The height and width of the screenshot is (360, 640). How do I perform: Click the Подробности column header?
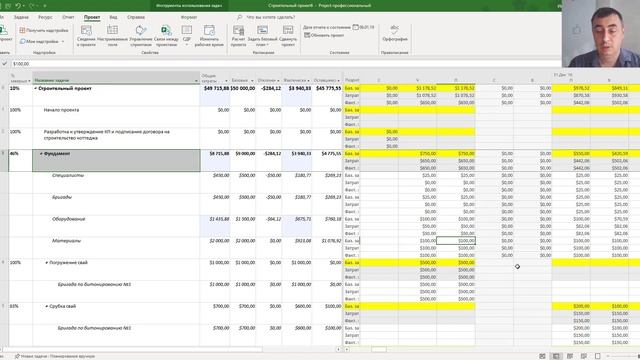coord(352,80)
